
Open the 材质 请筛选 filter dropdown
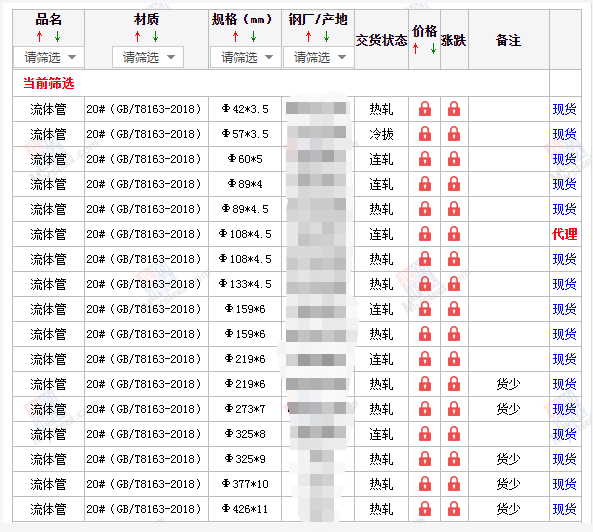click(x=148, y=57)
